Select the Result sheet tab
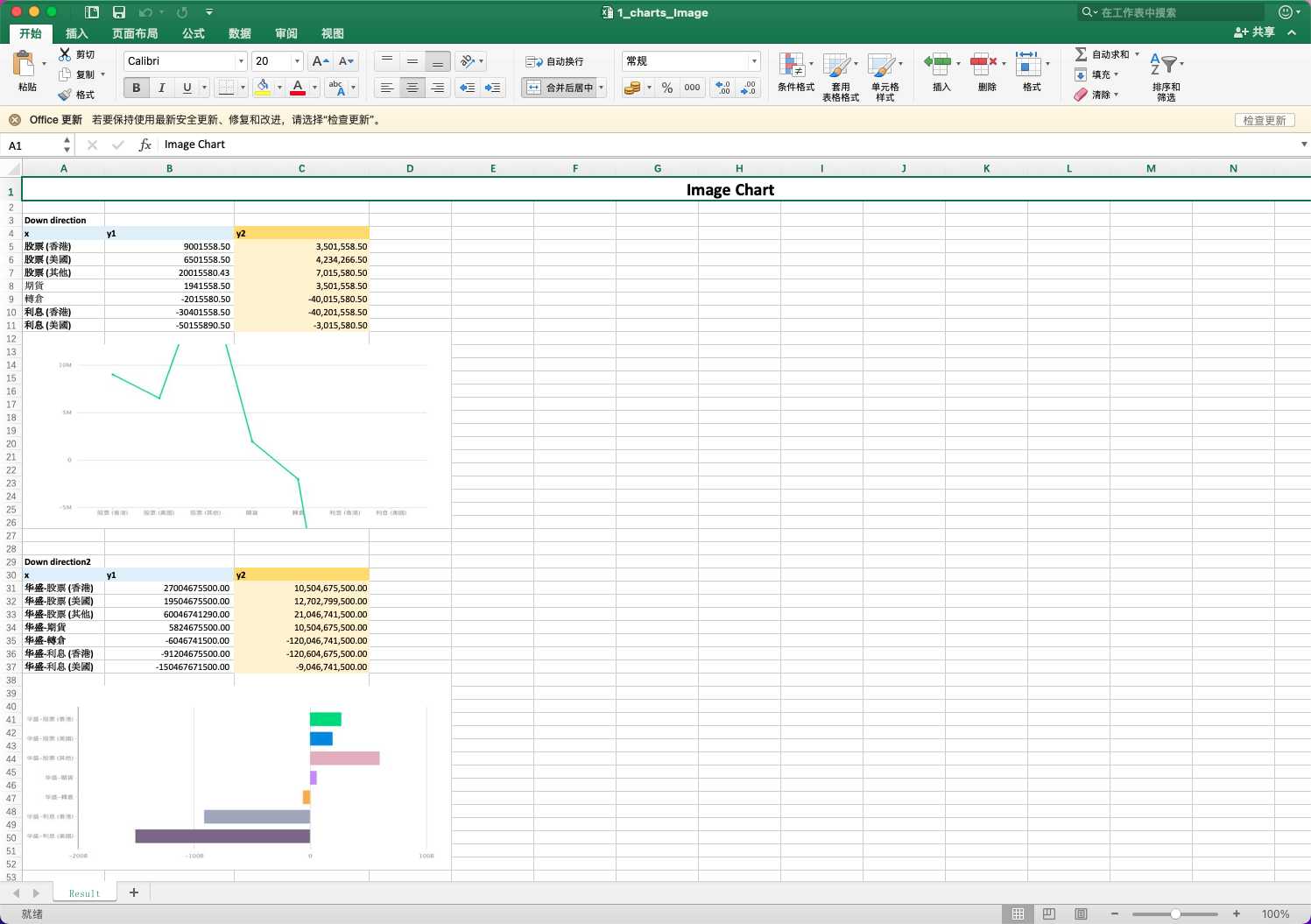The image size is (1311, 924). pyautogui.click(x=85, y=893)
